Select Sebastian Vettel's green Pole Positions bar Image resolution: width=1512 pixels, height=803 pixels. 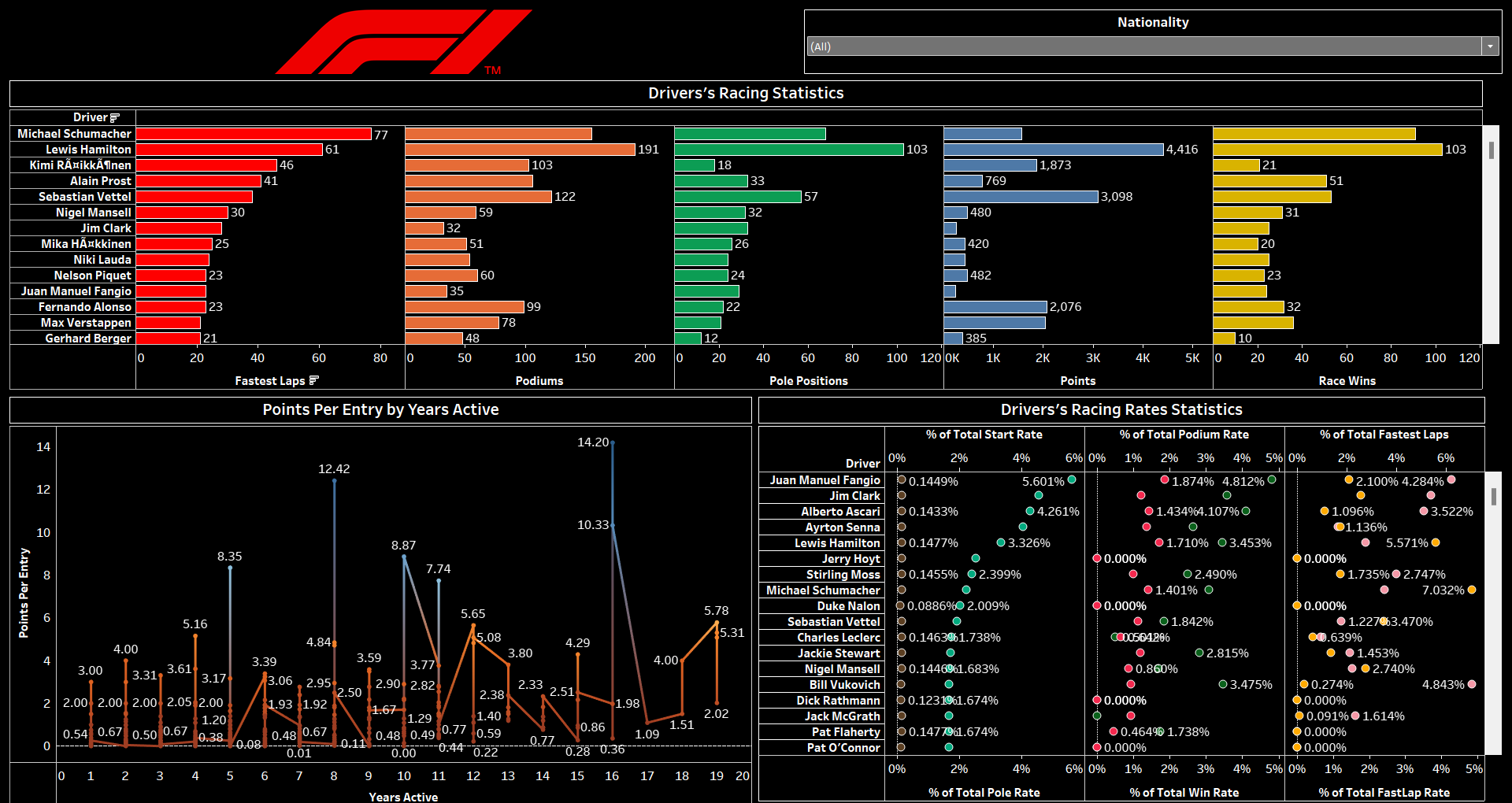click(737, 197)
